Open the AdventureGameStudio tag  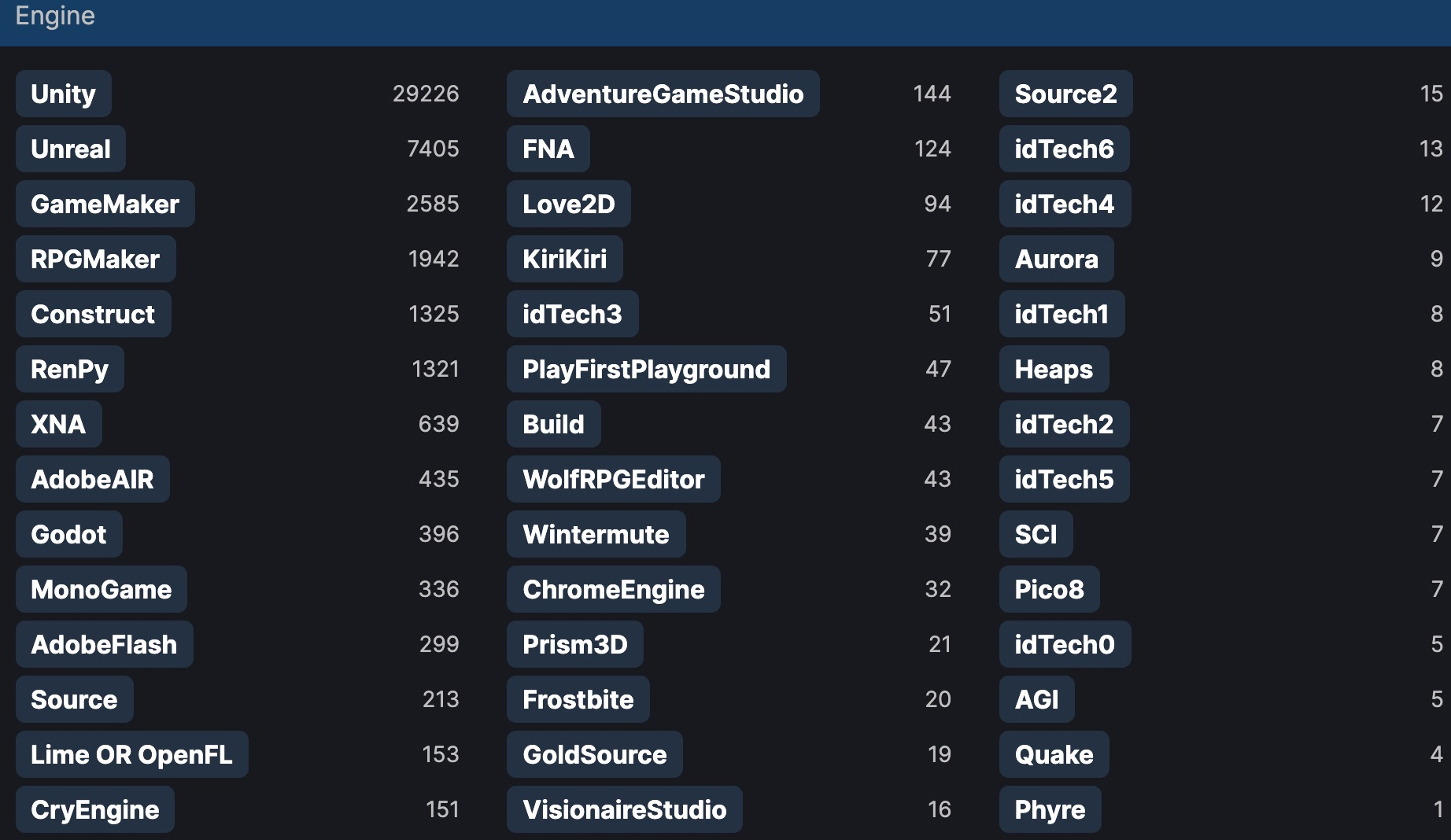point(663,94)
